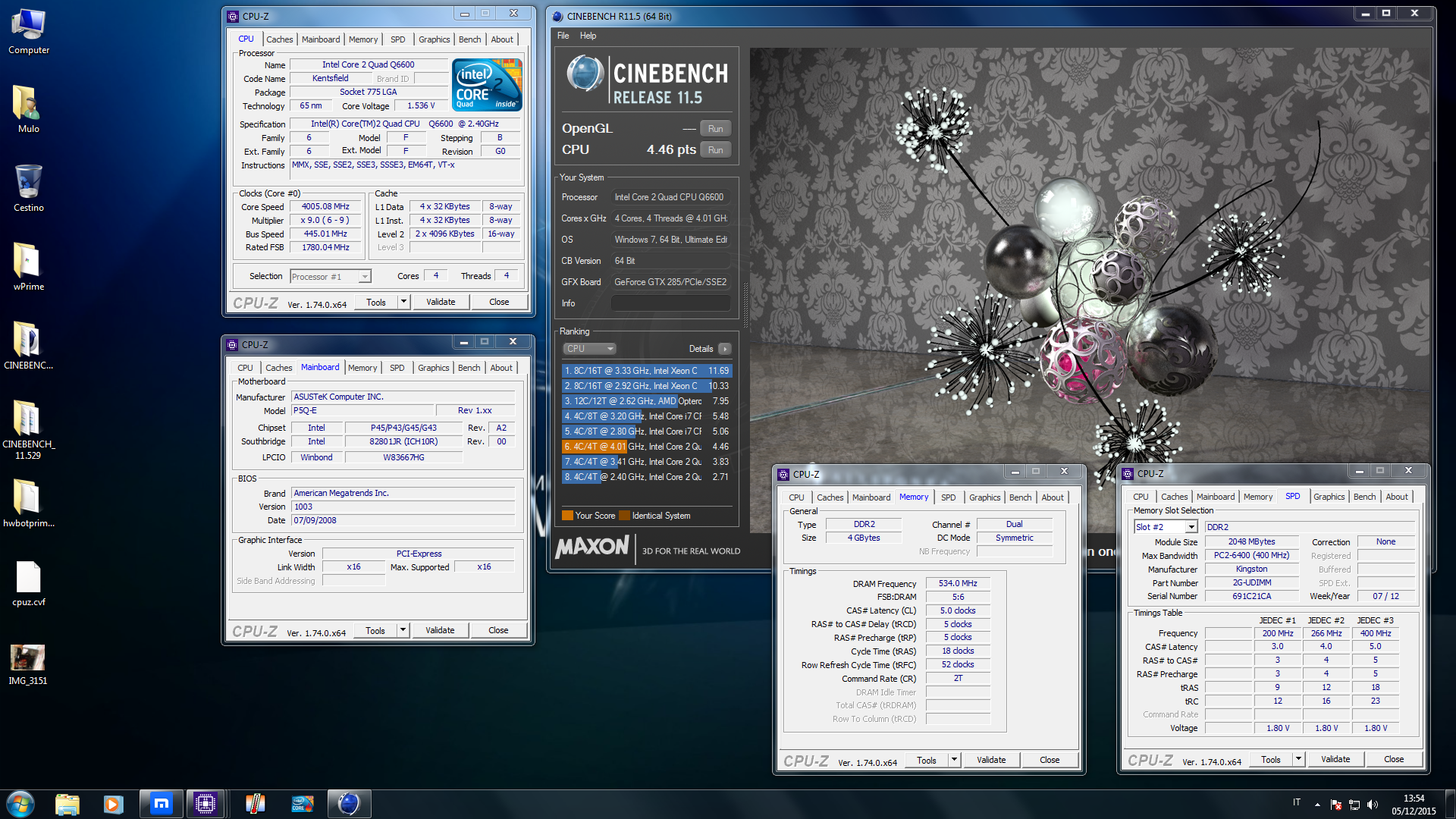The image size is (1456, 819).
Task: Switch to Bench tab in top CPU-Z
Action: point(470,39)
